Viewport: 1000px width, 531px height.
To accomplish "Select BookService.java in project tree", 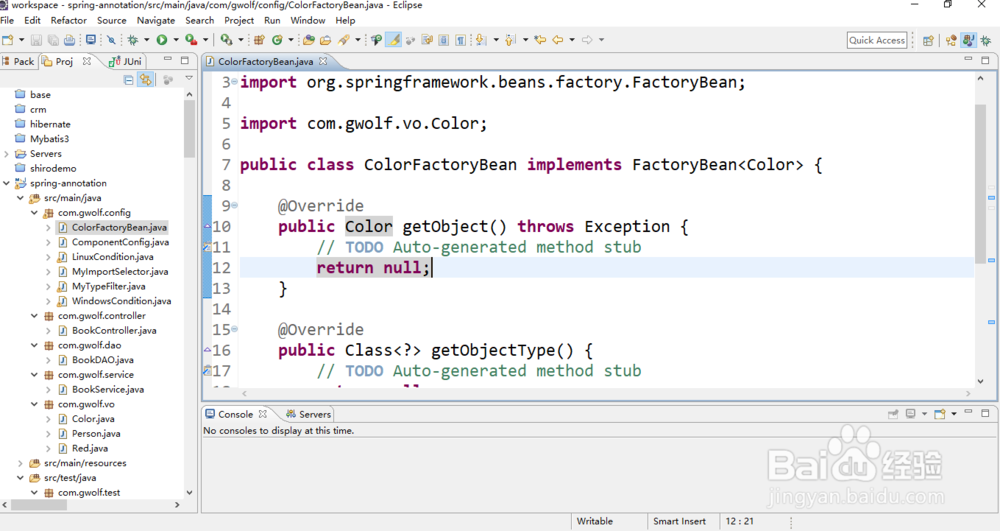I will pyautogui.click(x=108, y=389).
